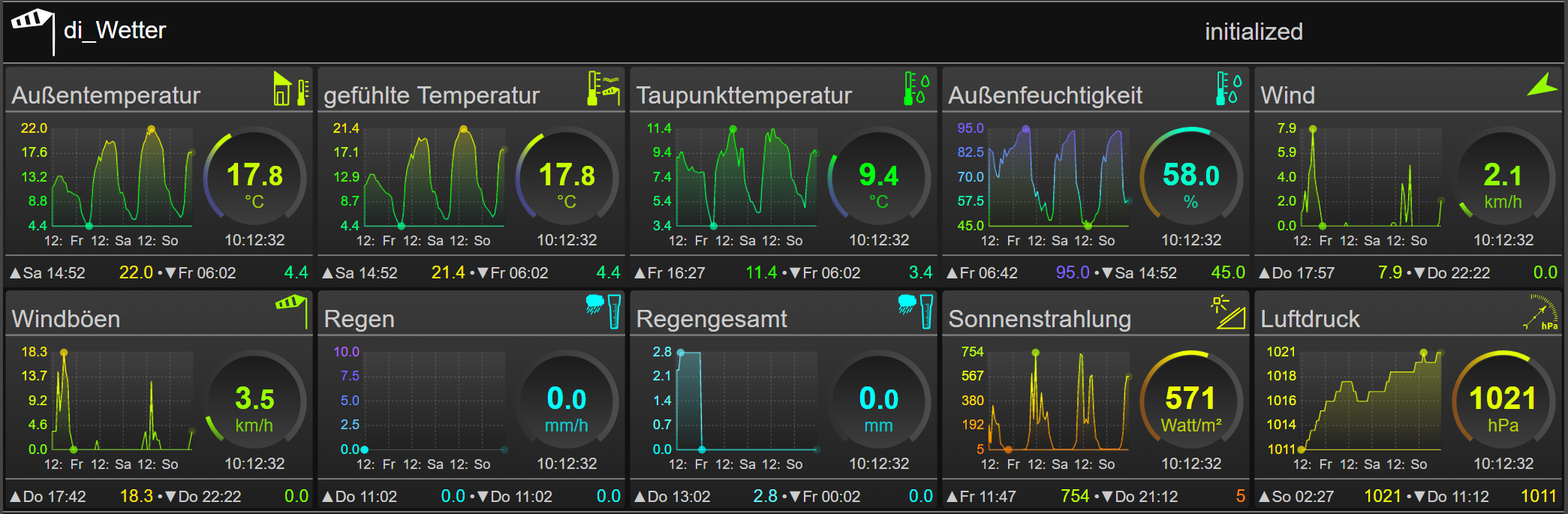Image resolution: width=1568 pixels, height=514 pixels.
Task: Click the 1021 hPa pressure gauge
Action: (1503, 401)
